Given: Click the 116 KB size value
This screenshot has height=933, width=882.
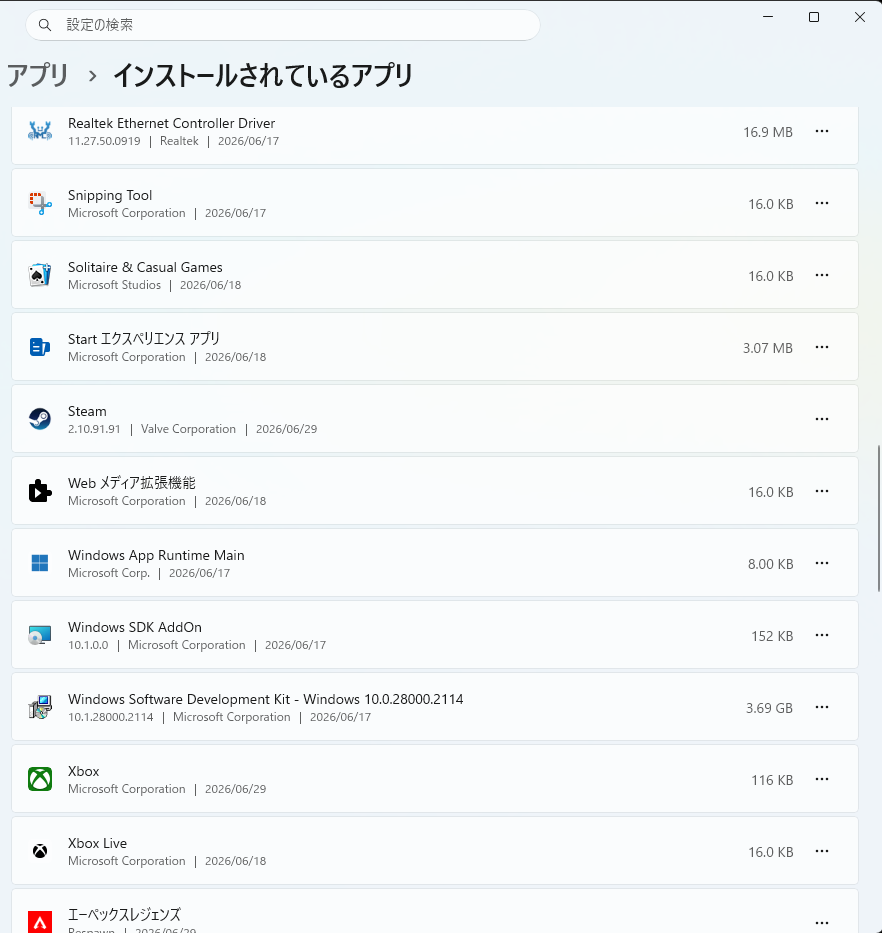Looking at the screenshot, I should [772, 780].
